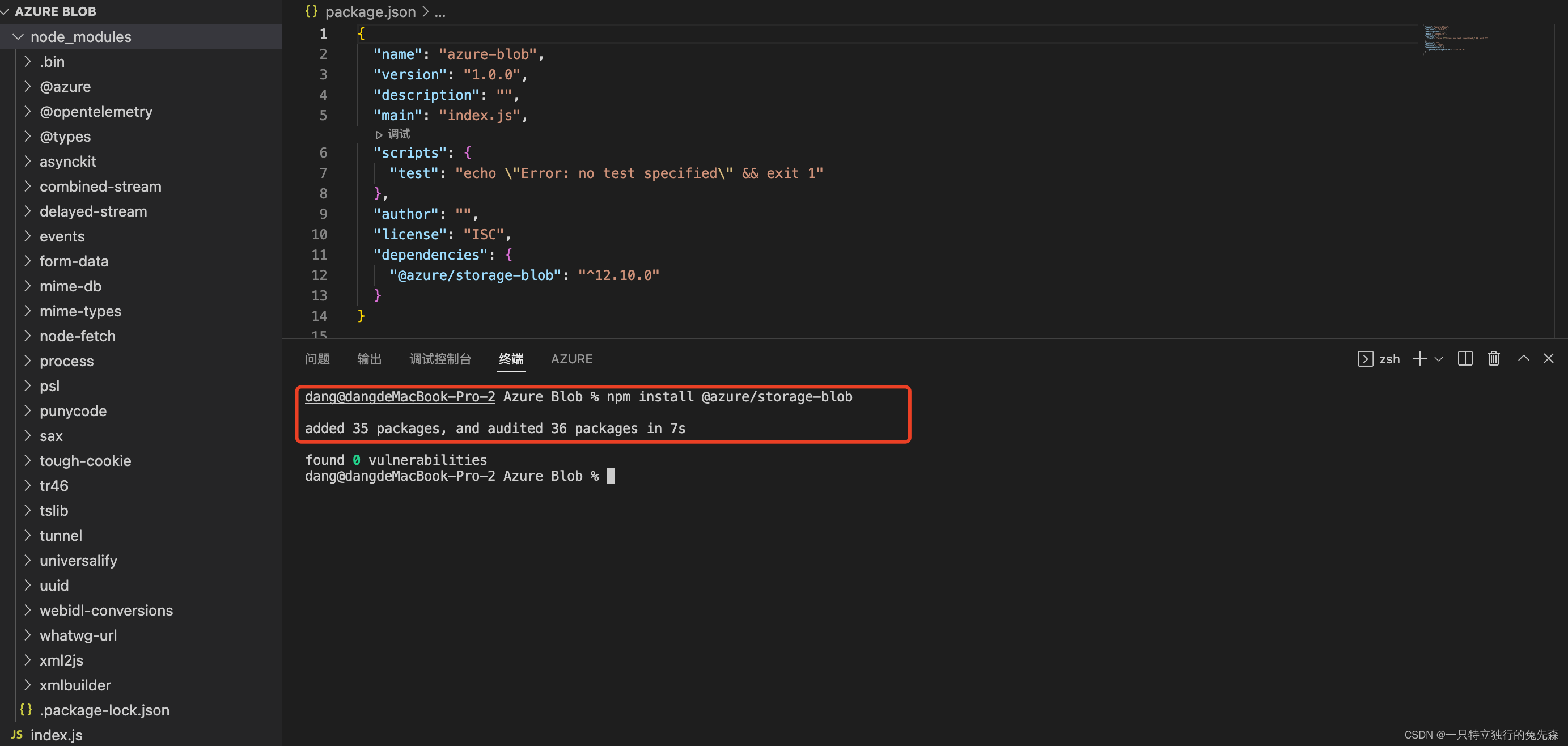Image resolution: width=1568 pixels, height=746 pixels.
Task: Click the split terminal icon
Action: click(x=1464, y=358)
